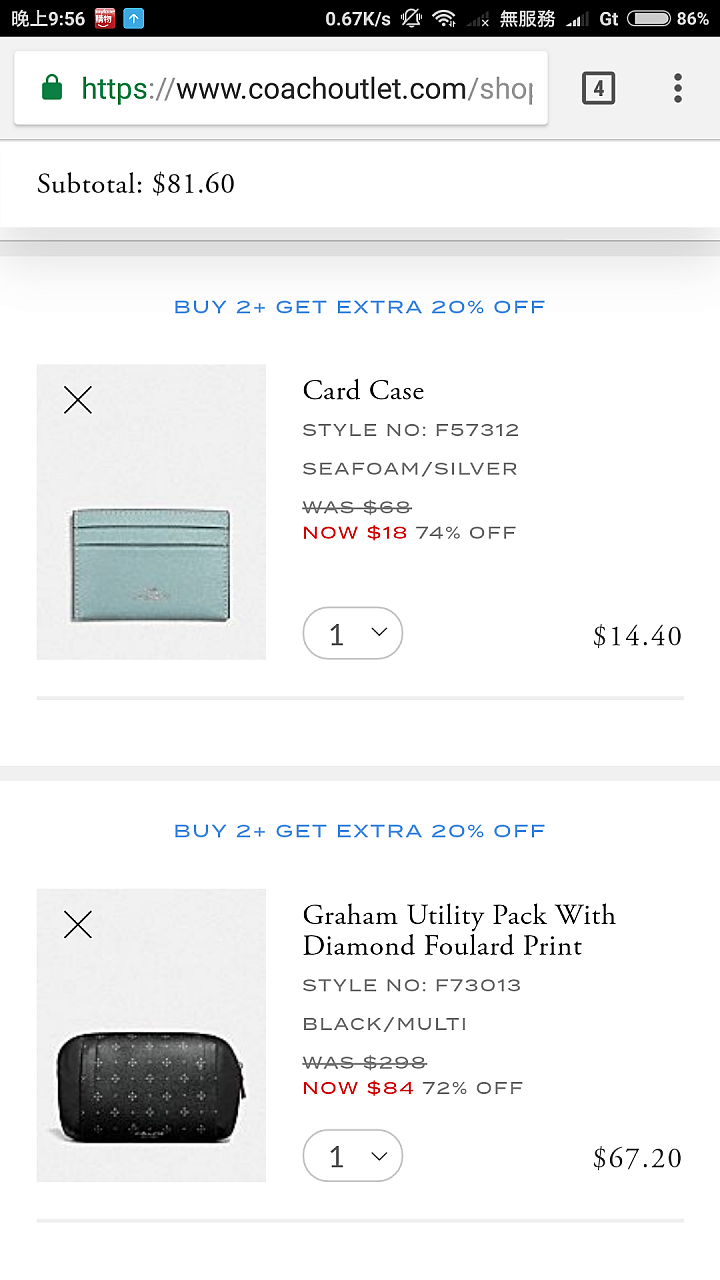Tap the battery icon in status bar

(649, 18)
